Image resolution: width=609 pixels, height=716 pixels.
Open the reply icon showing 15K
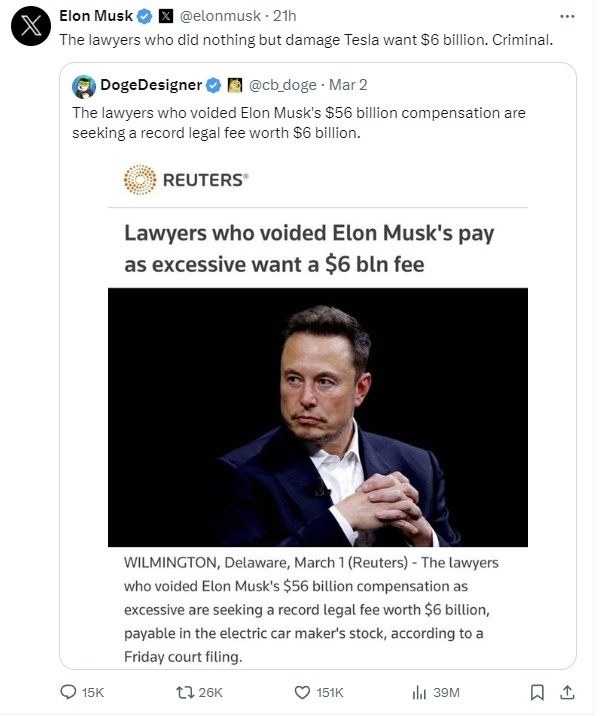tap(69, 691)
